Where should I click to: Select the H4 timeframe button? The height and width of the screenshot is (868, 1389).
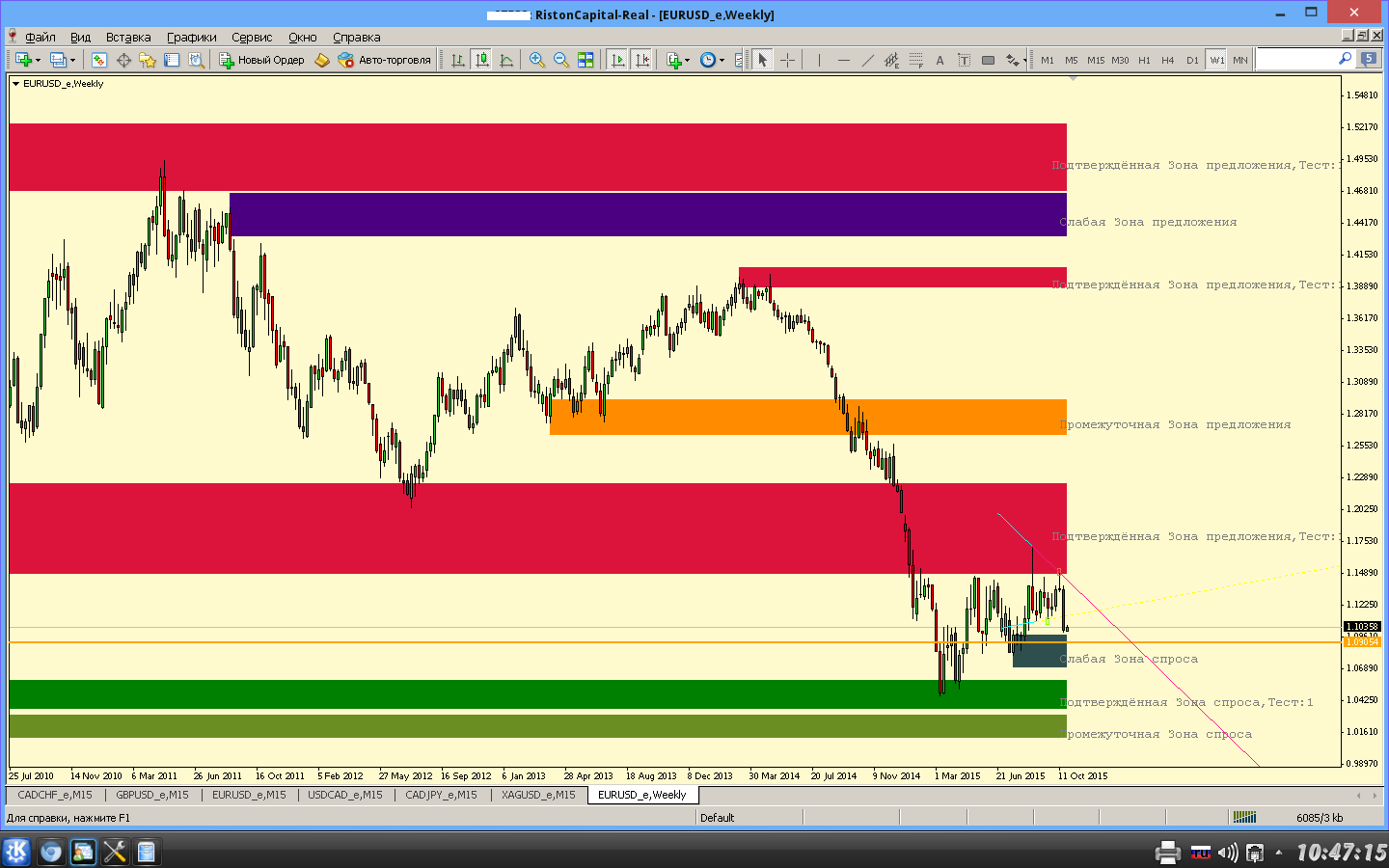[x=1168, y=60]
